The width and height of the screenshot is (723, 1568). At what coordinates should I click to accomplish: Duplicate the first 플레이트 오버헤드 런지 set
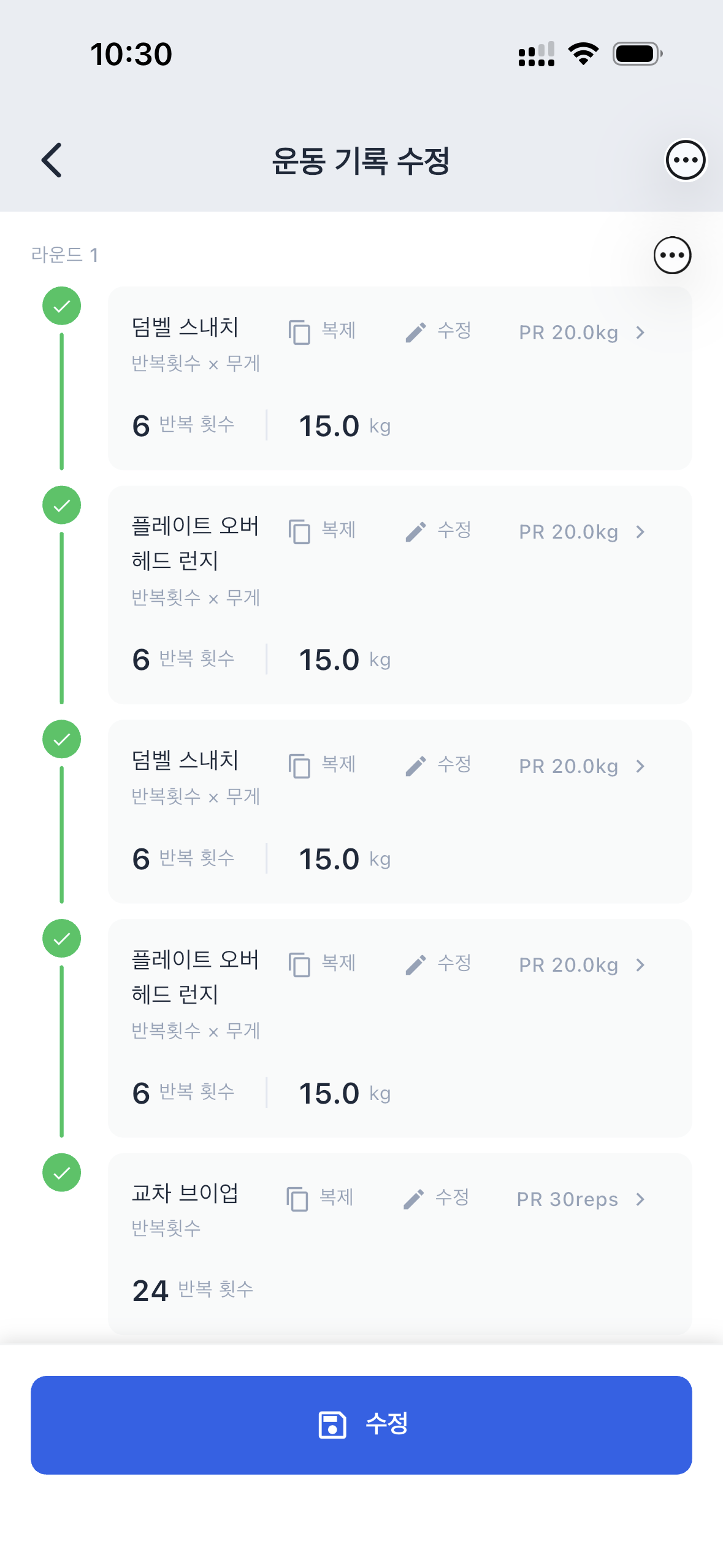323,531
